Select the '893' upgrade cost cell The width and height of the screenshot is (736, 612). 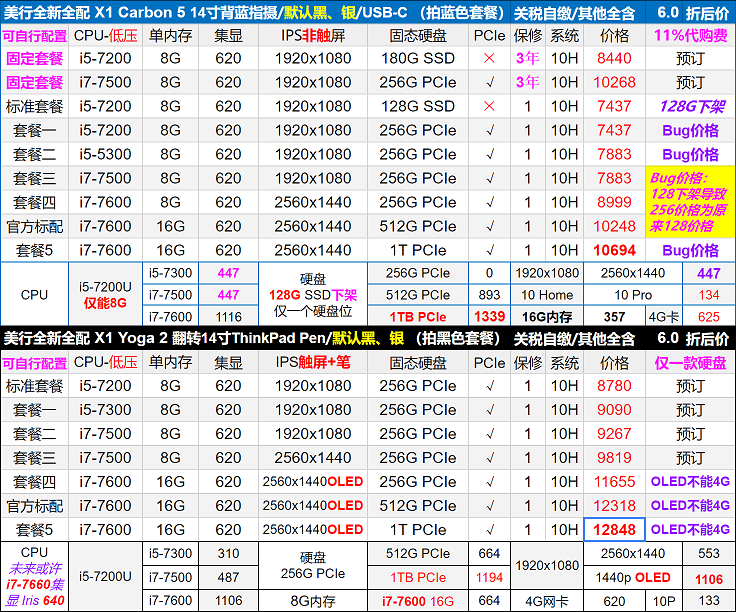(x=489, y=295)
